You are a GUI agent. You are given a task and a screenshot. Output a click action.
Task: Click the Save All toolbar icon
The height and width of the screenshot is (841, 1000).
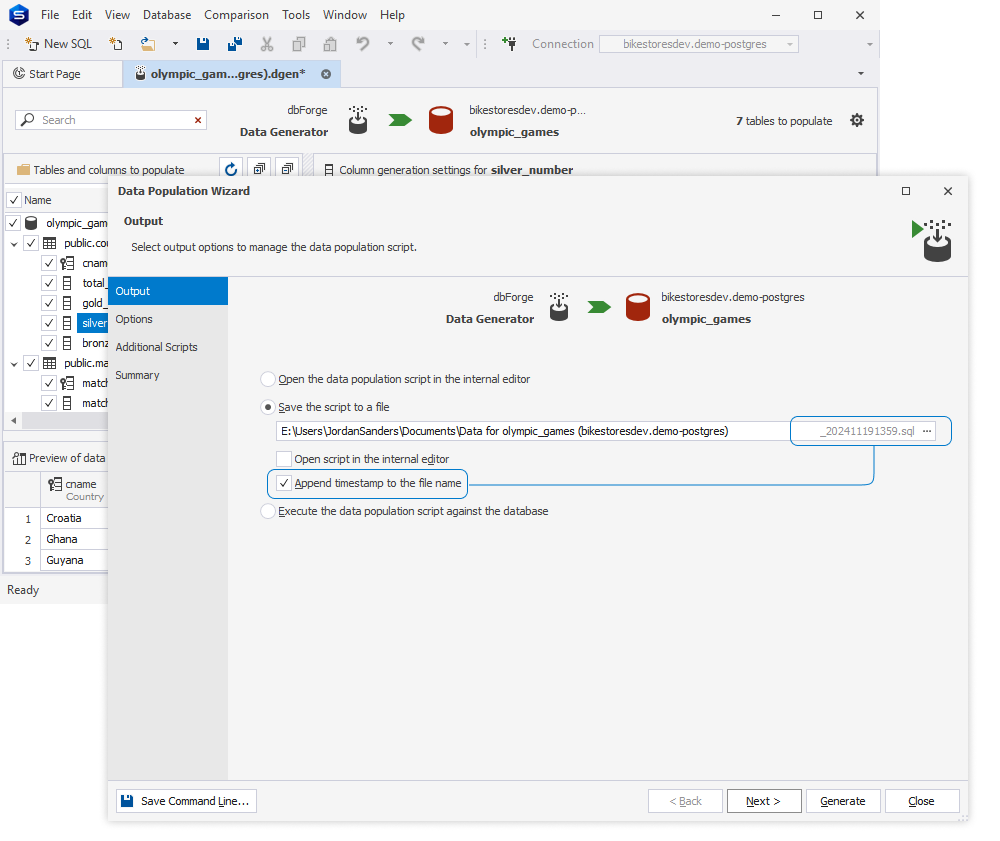coord(233,44)
